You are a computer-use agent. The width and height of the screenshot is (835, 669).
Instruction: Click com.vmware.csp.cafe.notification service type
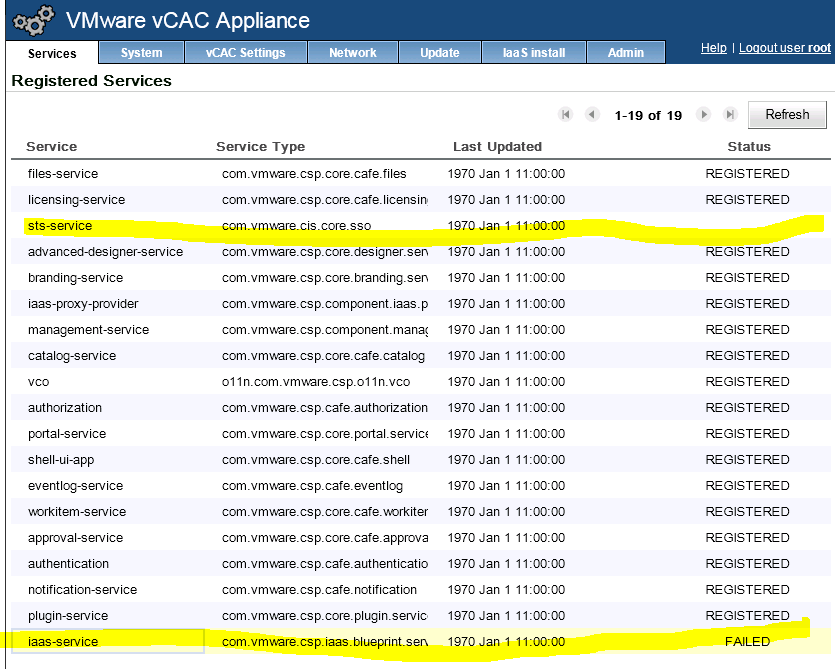click(x=320, y=590)
